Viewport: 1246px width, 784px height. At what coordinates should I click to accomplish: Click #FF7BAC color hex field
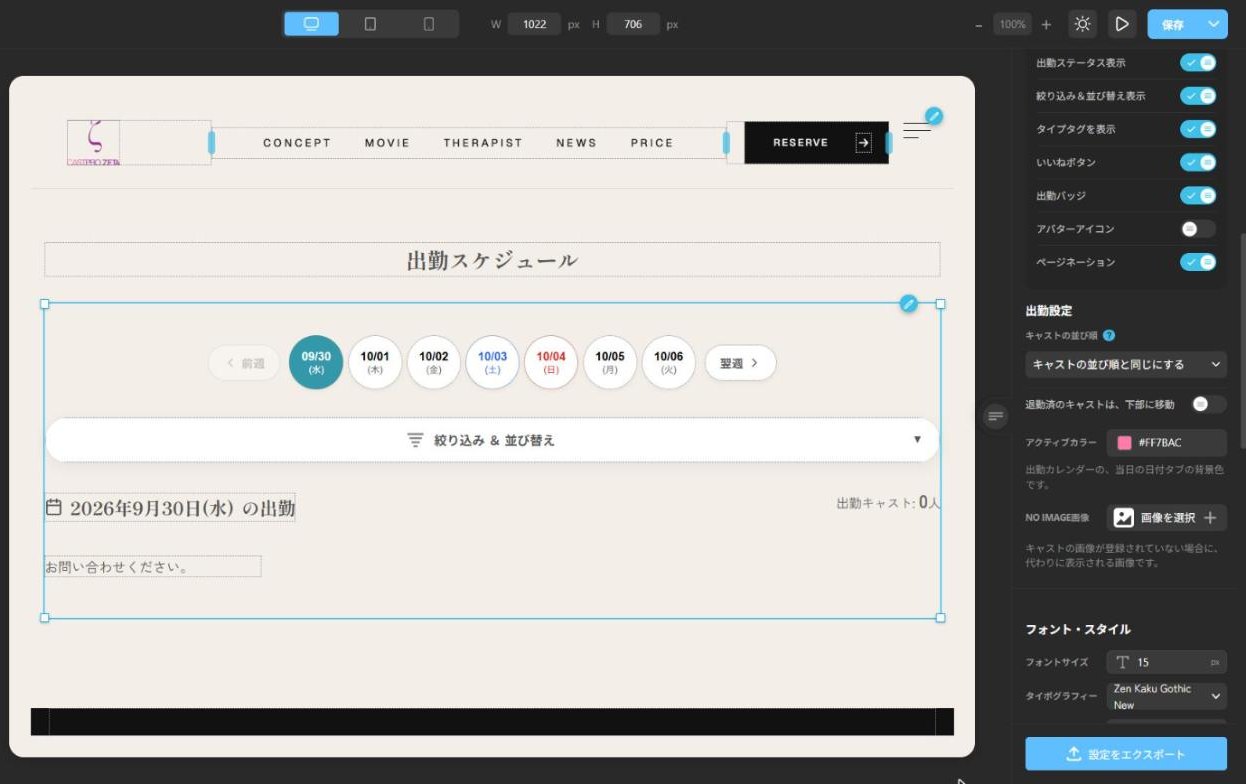1167,443
